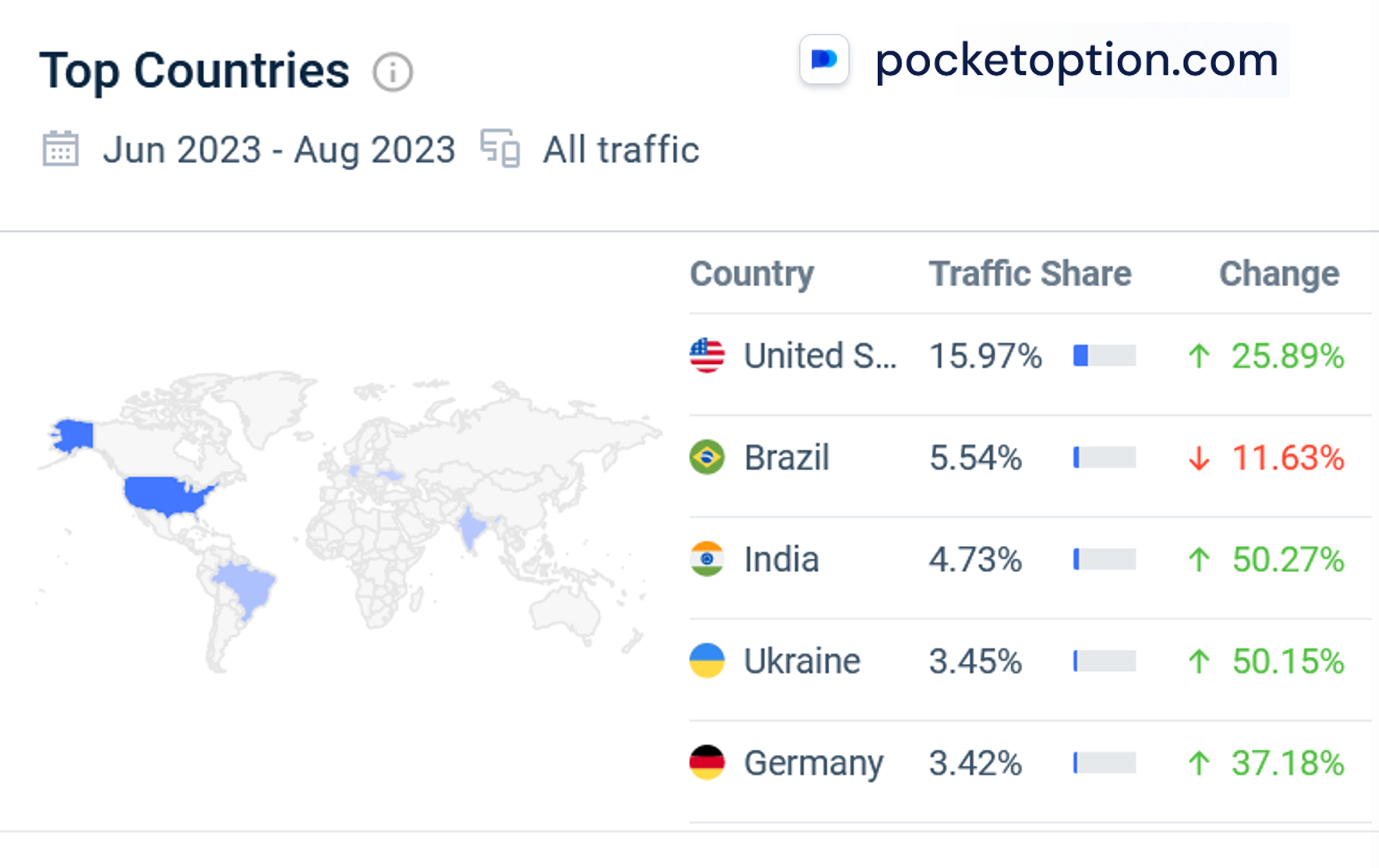This screenshot has width=1379, height=868.
Task: Click the Germany flag icon
Action: point(707,763)
